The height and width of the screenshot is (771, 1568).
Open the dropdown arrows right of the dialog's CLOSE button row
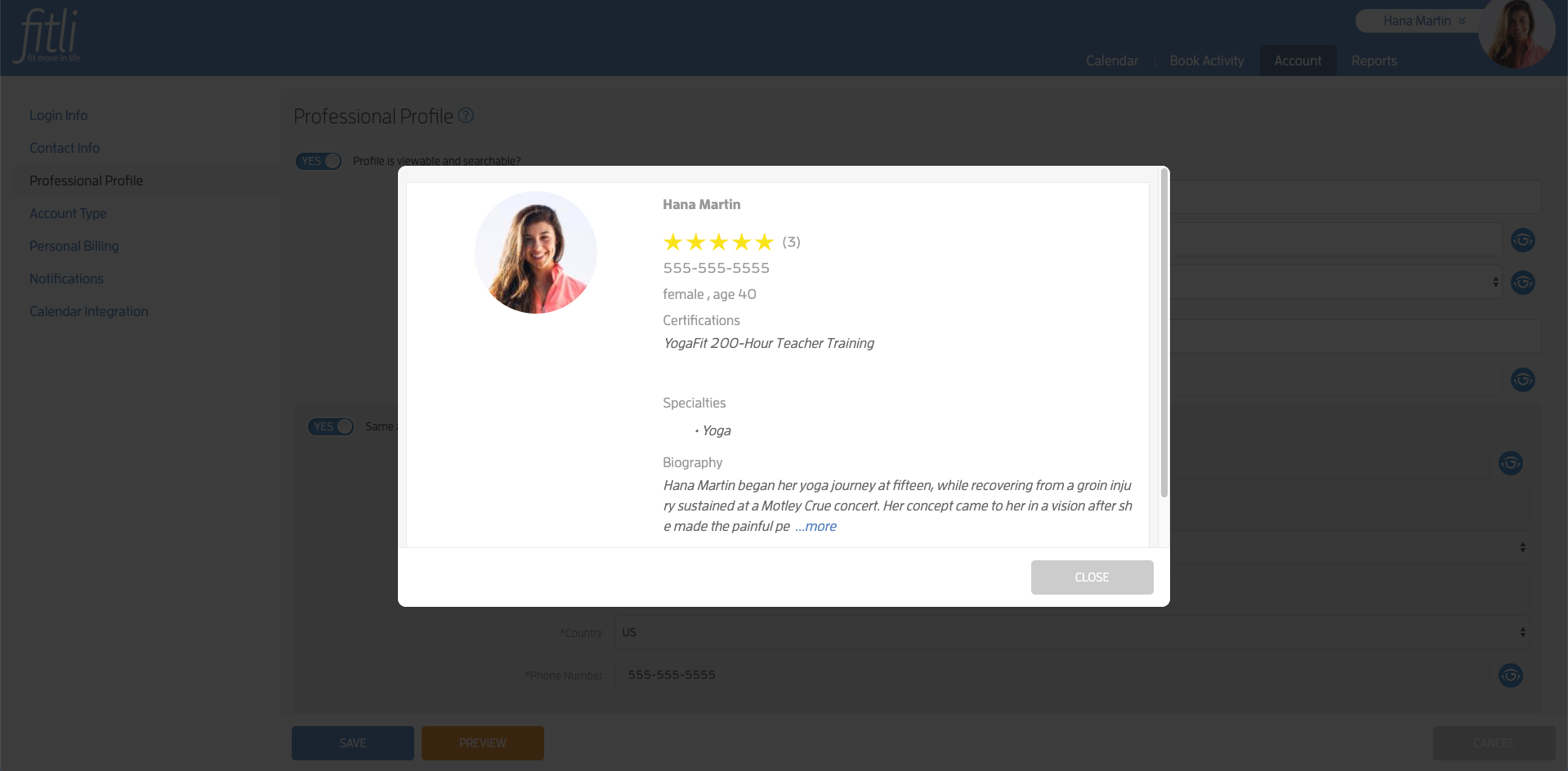[x=1522, y=547]
